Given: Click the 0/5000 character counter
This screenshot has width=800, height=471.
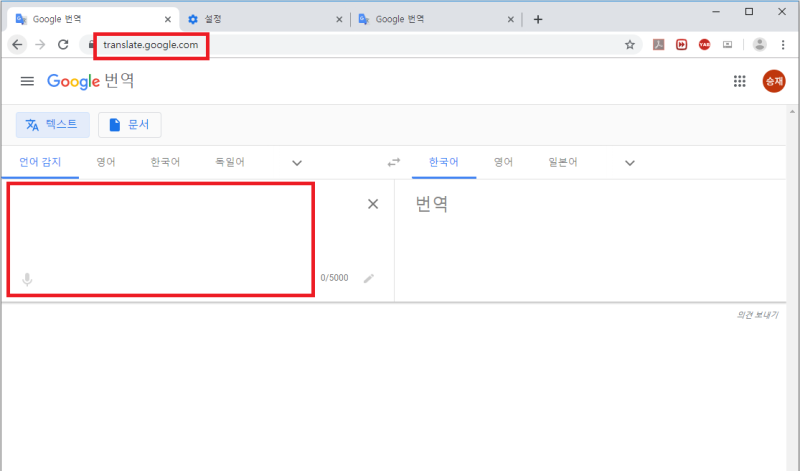Looking at the screenshot, I should point(334,278).
